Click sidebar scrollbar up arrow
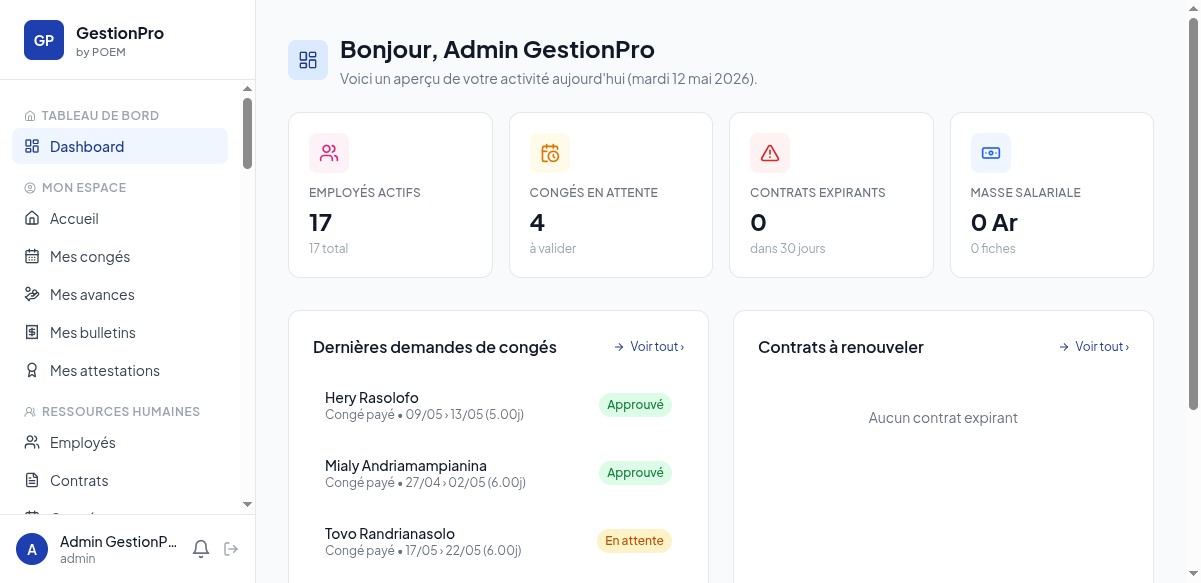 248,88
